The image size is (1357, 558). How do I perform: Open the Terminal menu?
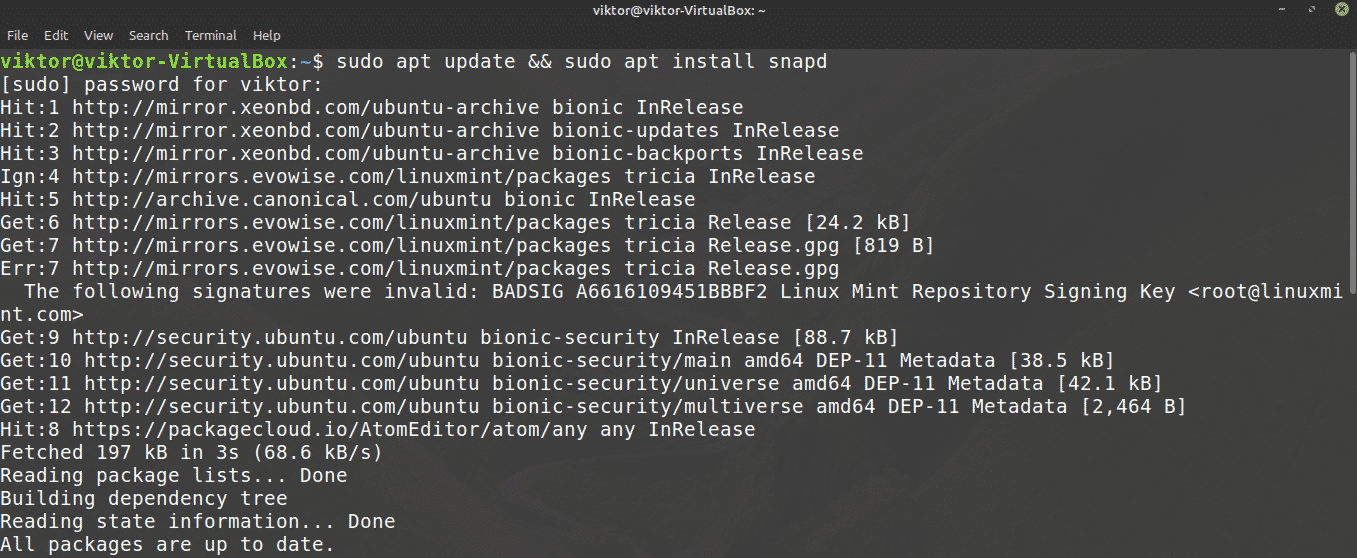[210, 35]
